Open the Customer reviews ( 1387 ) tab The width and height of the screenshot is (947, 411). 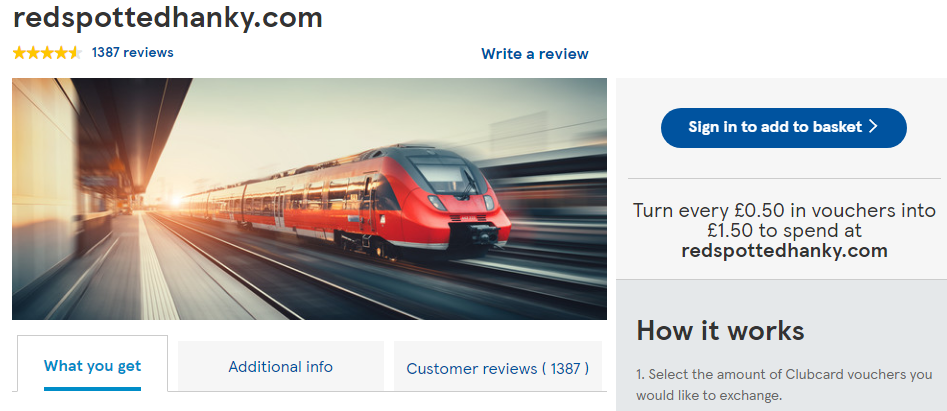498,368
